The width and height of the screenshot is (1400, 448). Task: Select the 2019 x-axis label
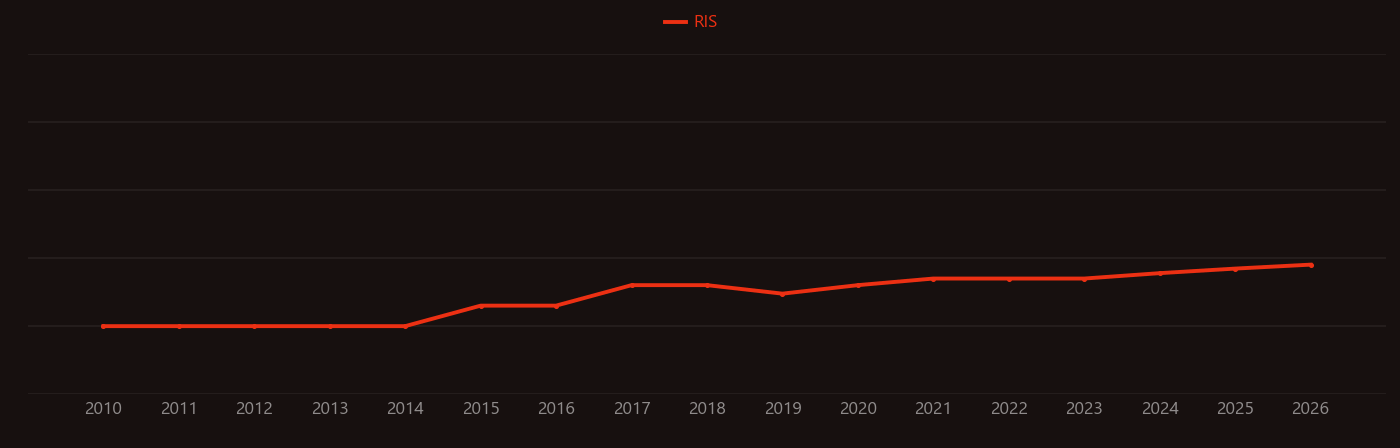pyautogui.click(x=783, y=409)
